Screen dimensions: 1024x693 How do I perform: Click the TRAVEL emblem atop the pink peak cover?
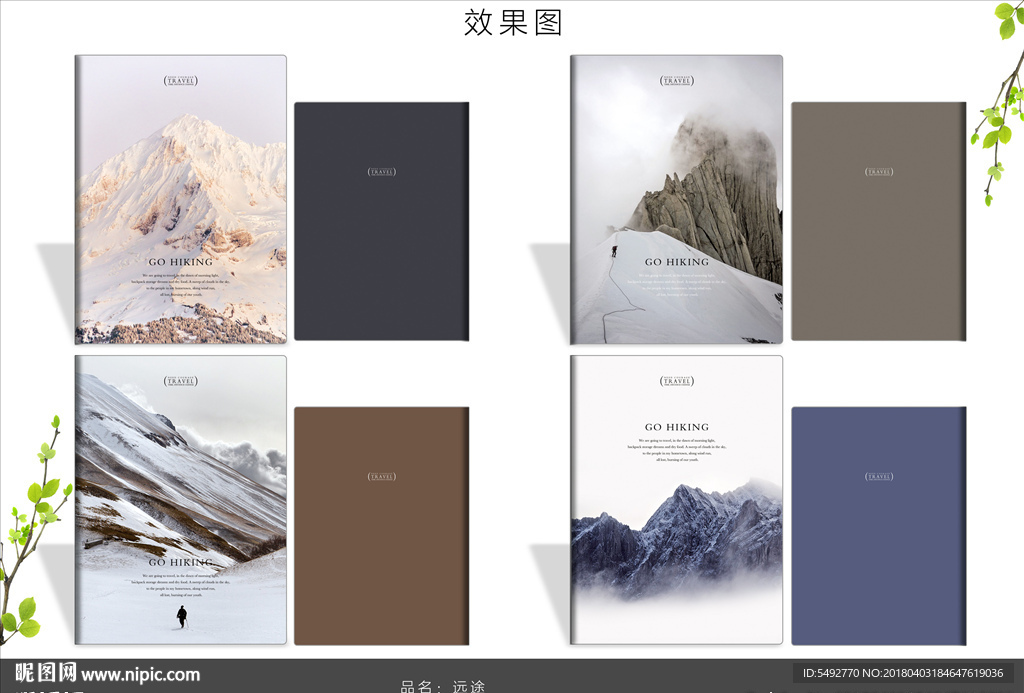pyautogui.click(x=181, y=81)
